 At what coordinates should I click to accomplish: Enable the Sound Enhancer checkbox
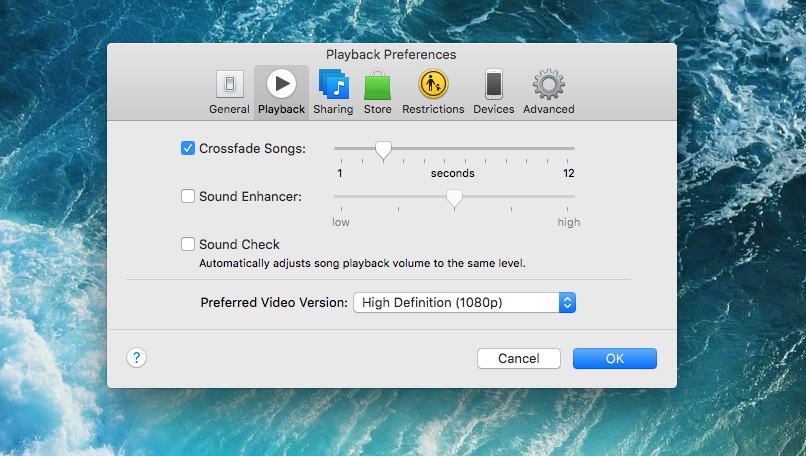tap(188, 196)
